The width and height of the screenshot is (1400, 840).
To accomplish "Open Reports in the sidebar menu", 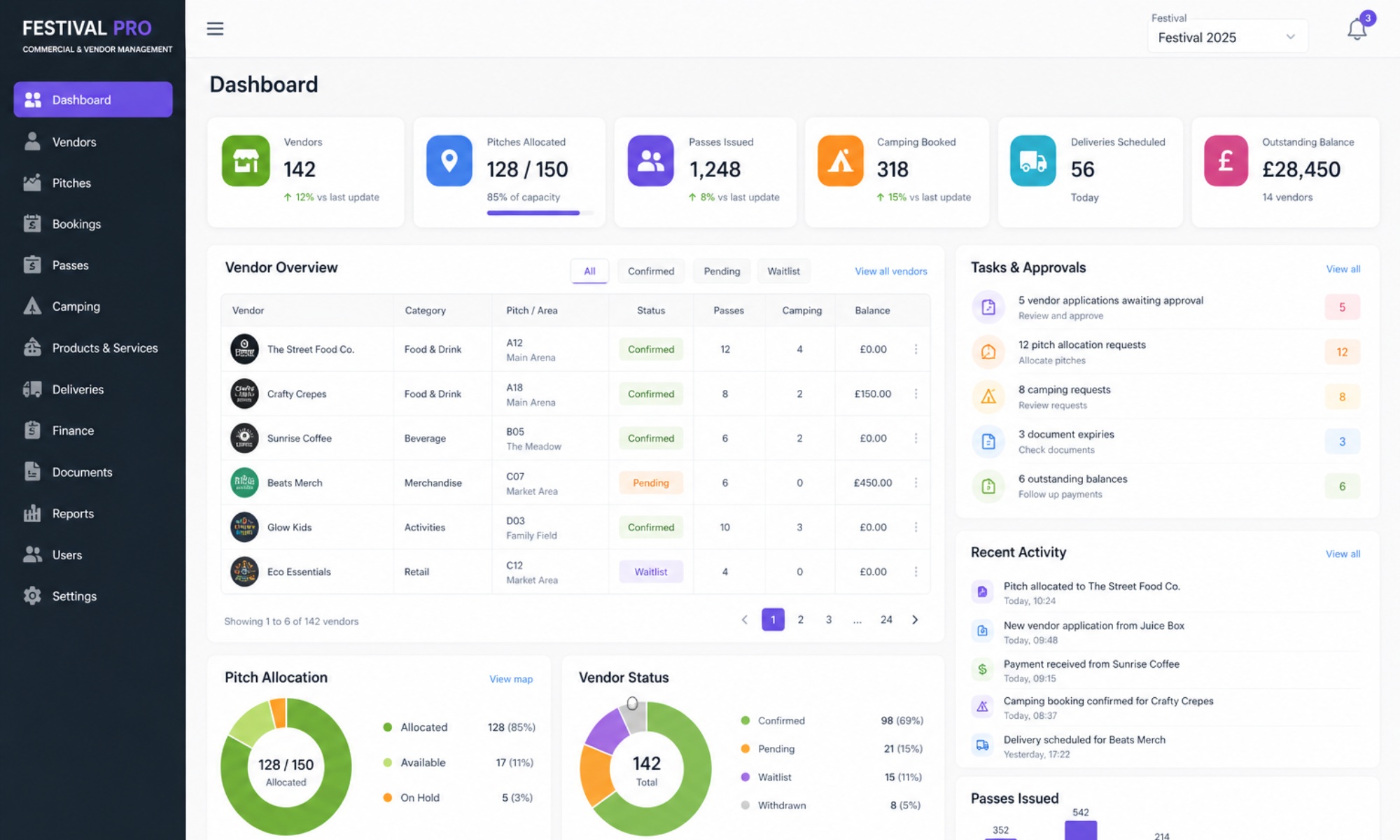I will click(x=73, y=513).
